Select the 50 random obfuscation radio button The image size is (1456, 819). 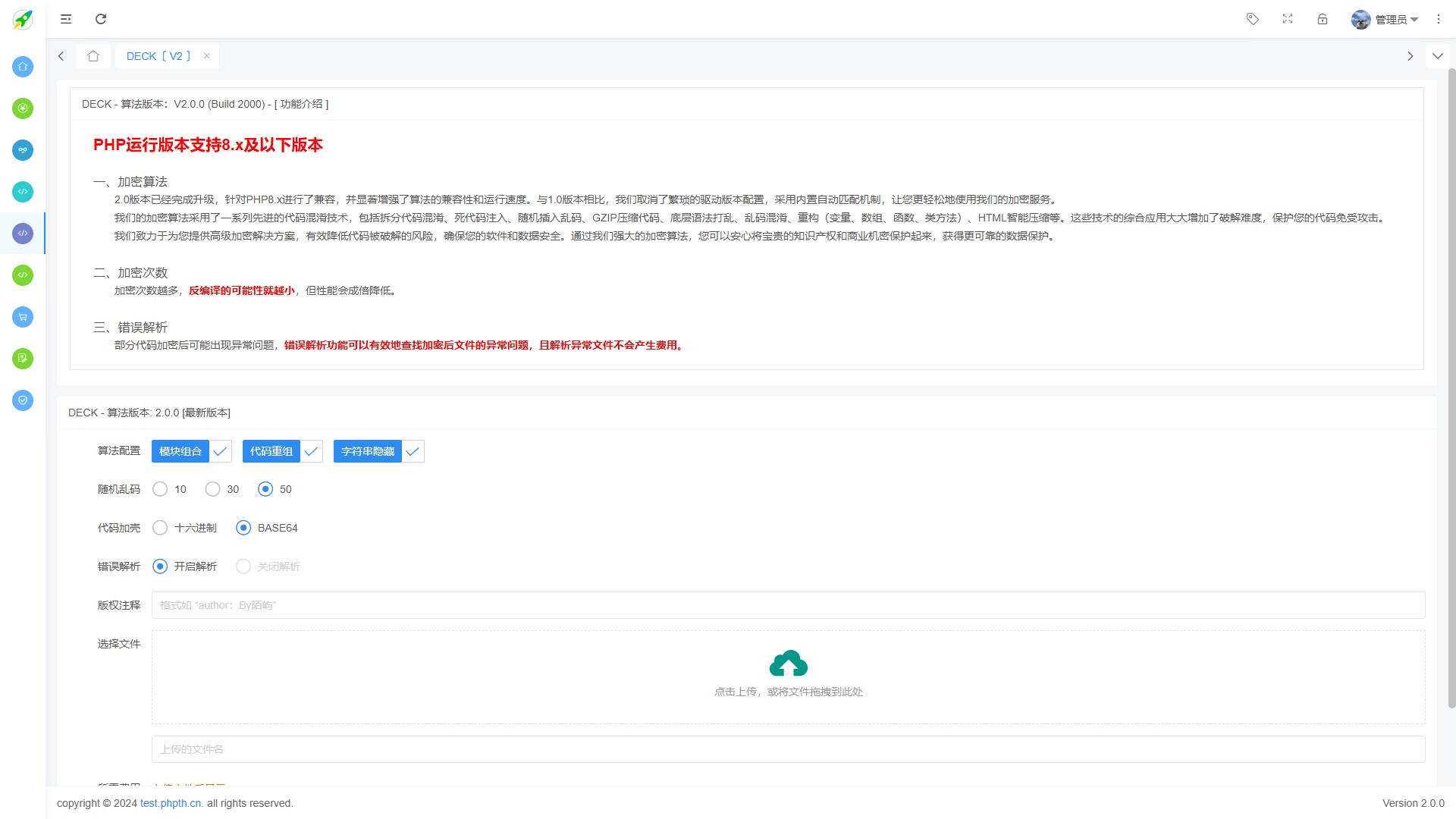pos(265,489)
